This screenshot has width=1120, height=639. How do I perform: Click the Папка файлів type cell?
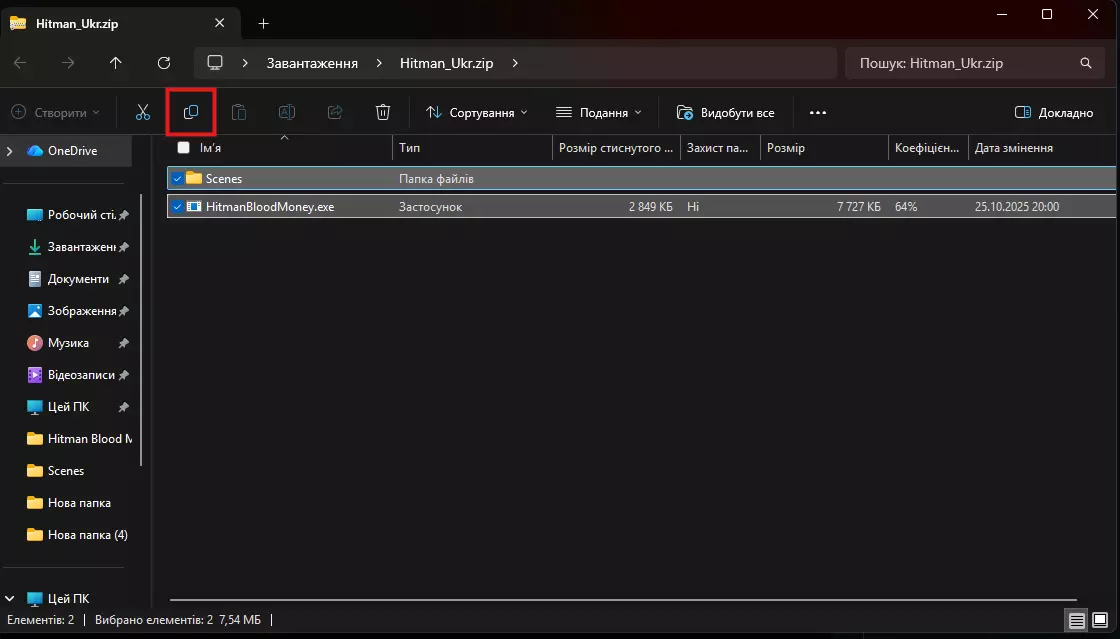pyautogui.click(x=436, y=178)
